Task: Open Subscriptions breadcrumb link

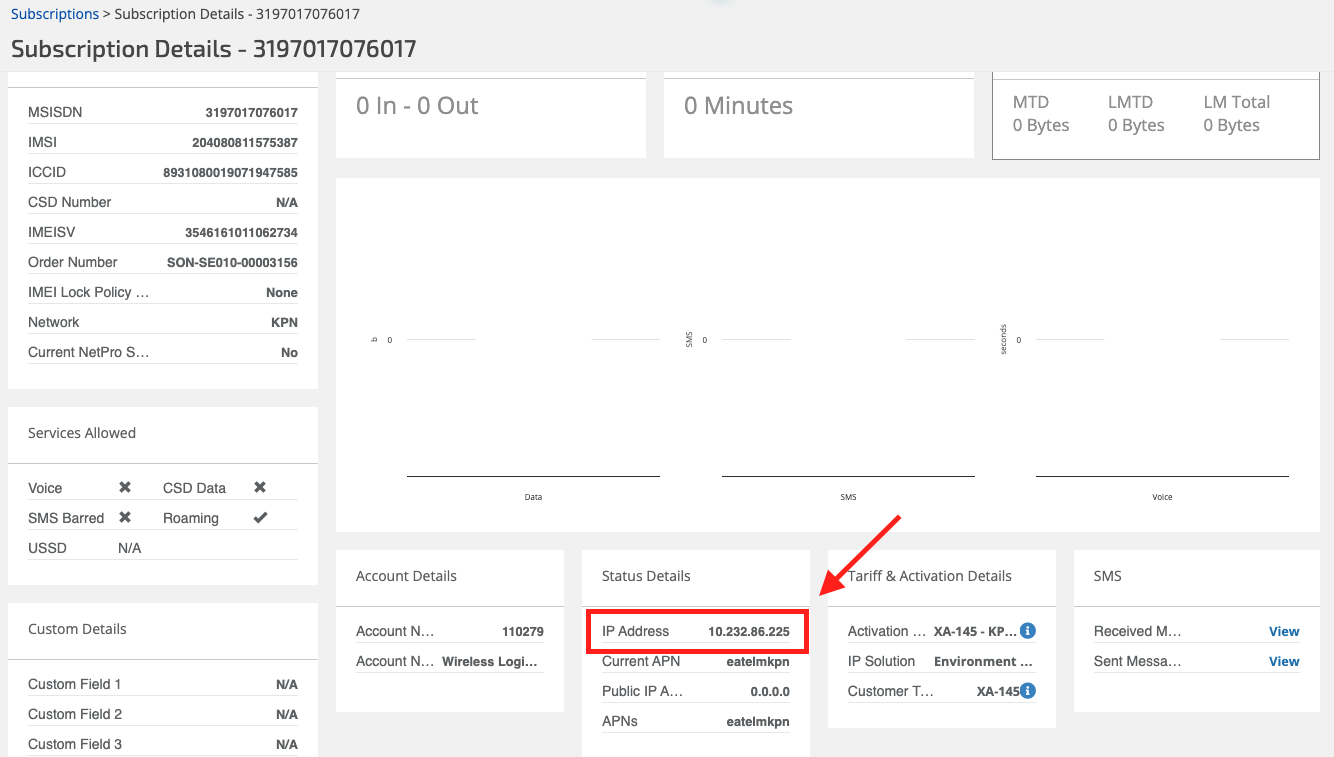Action: click(x=55, y=14)
